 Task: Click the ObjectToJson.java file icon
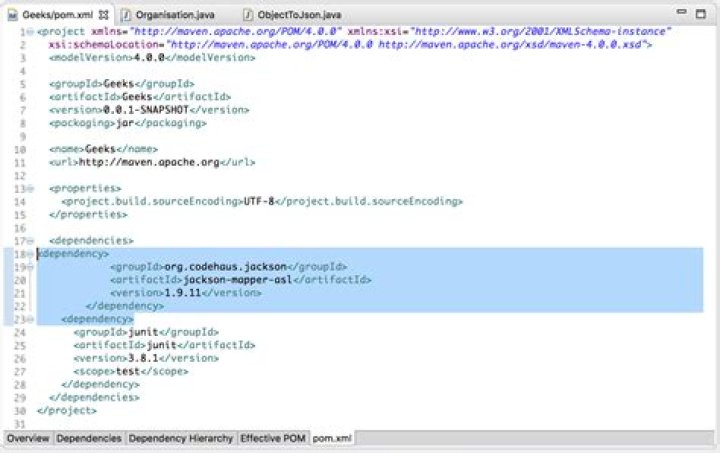click(x=248, y=15)
